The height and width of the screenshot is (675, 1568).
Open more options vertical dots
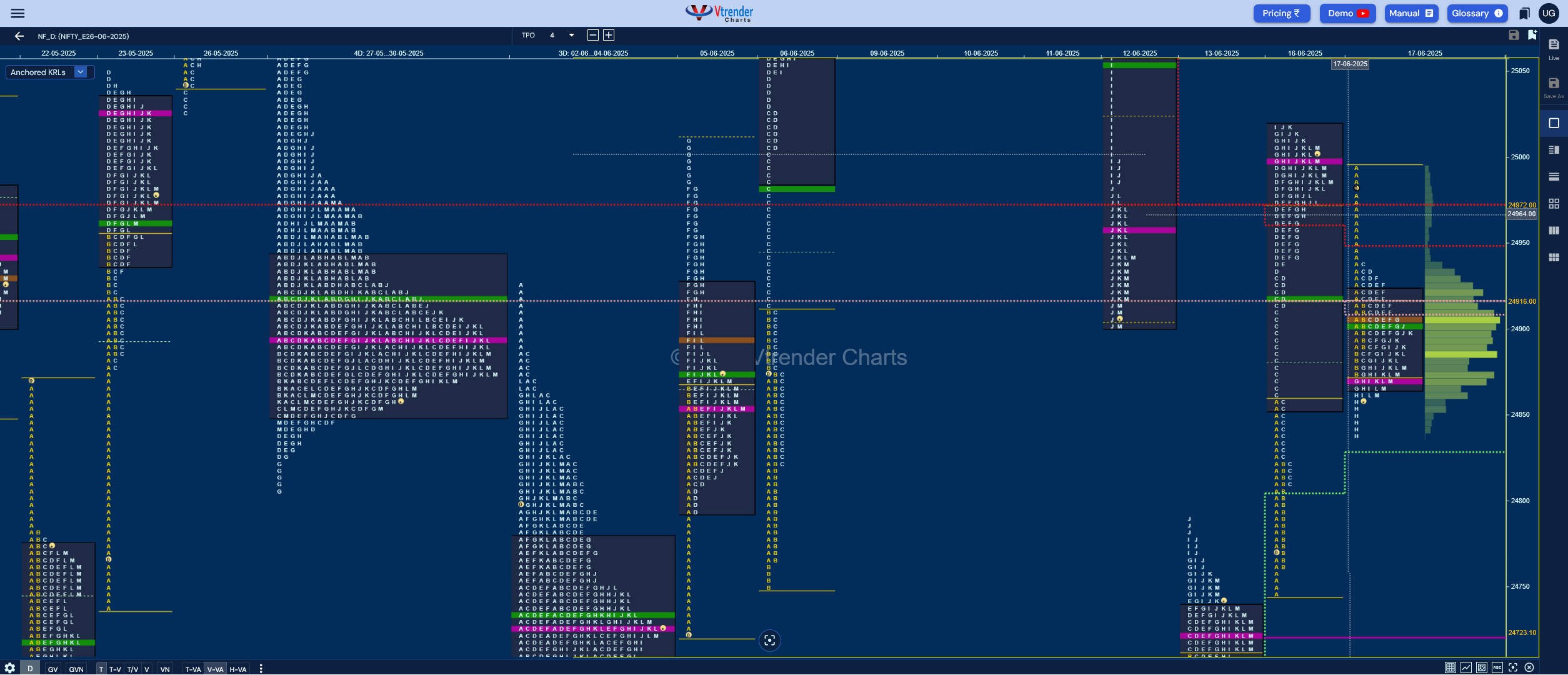point(261,669)
